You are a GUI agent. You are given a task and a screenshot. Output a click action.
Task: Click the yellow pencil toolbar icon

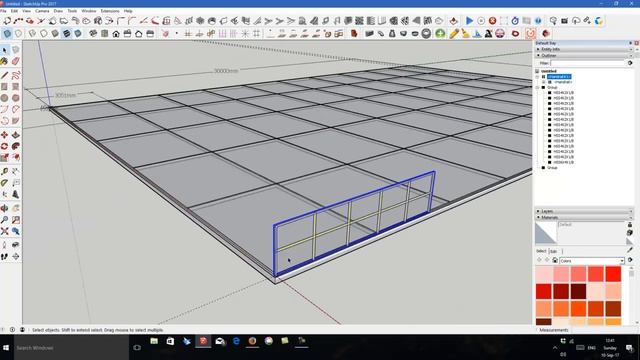tap(454, 33)
